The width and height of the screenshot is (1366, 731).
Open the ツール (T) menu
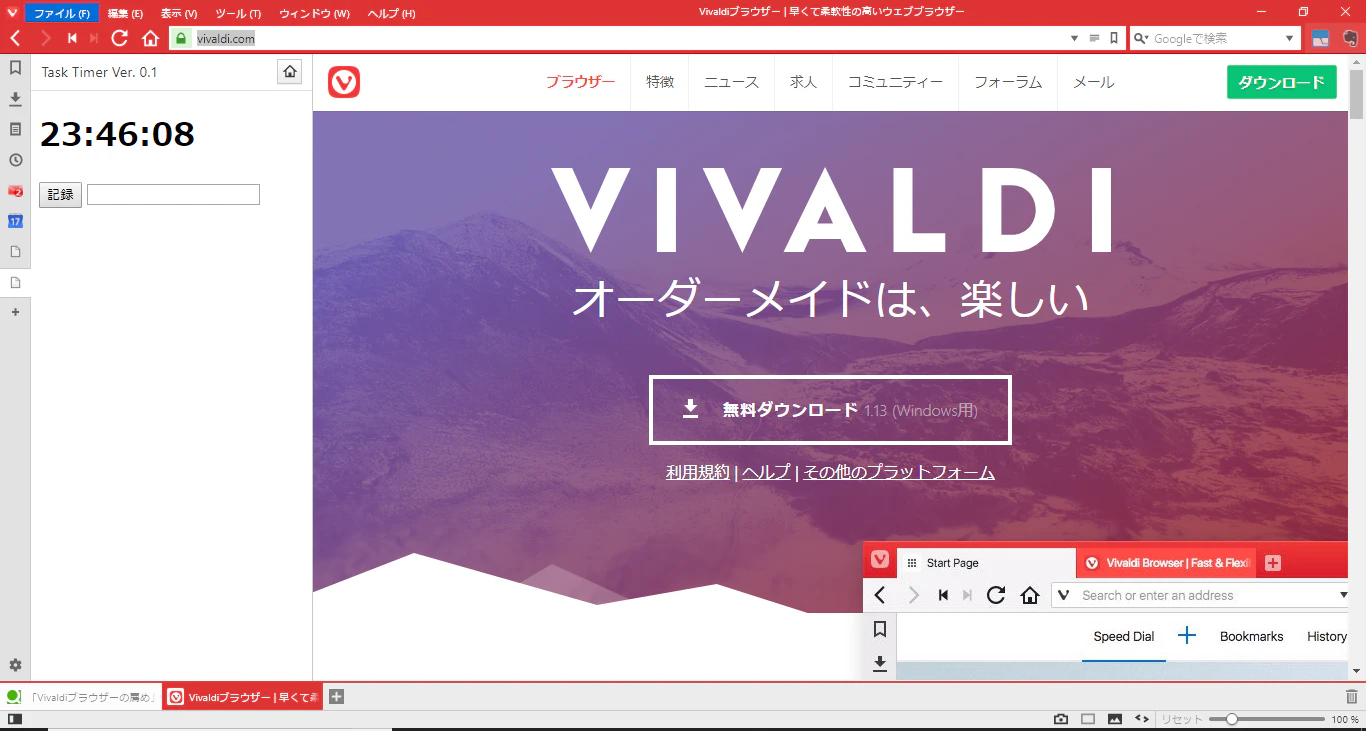[238, 13]
